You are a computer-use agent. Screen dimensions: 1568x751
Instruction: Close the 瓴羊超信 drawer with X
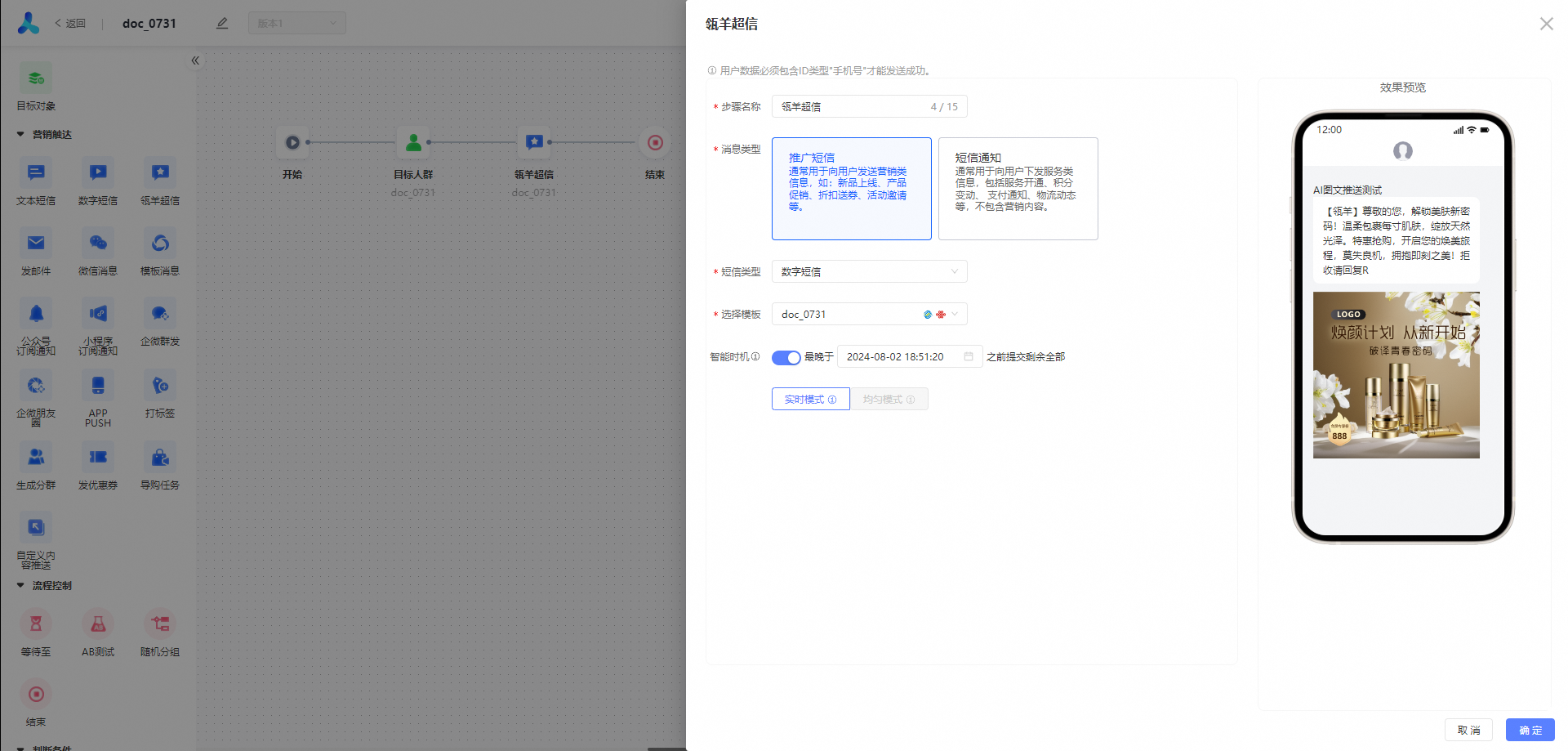click(x=1547, y=24)
